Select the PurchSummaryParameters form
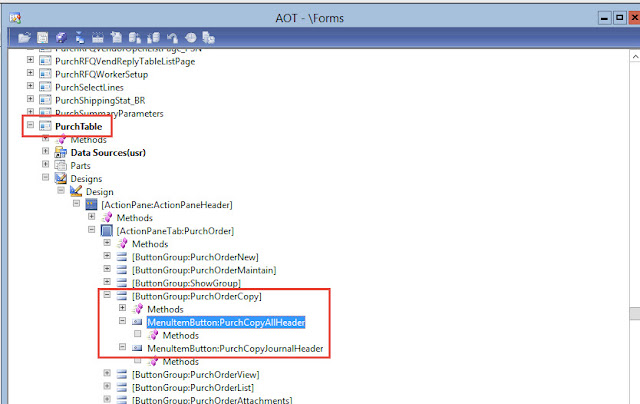This screenshot has height=404, width=640. (x=109, y=113)
